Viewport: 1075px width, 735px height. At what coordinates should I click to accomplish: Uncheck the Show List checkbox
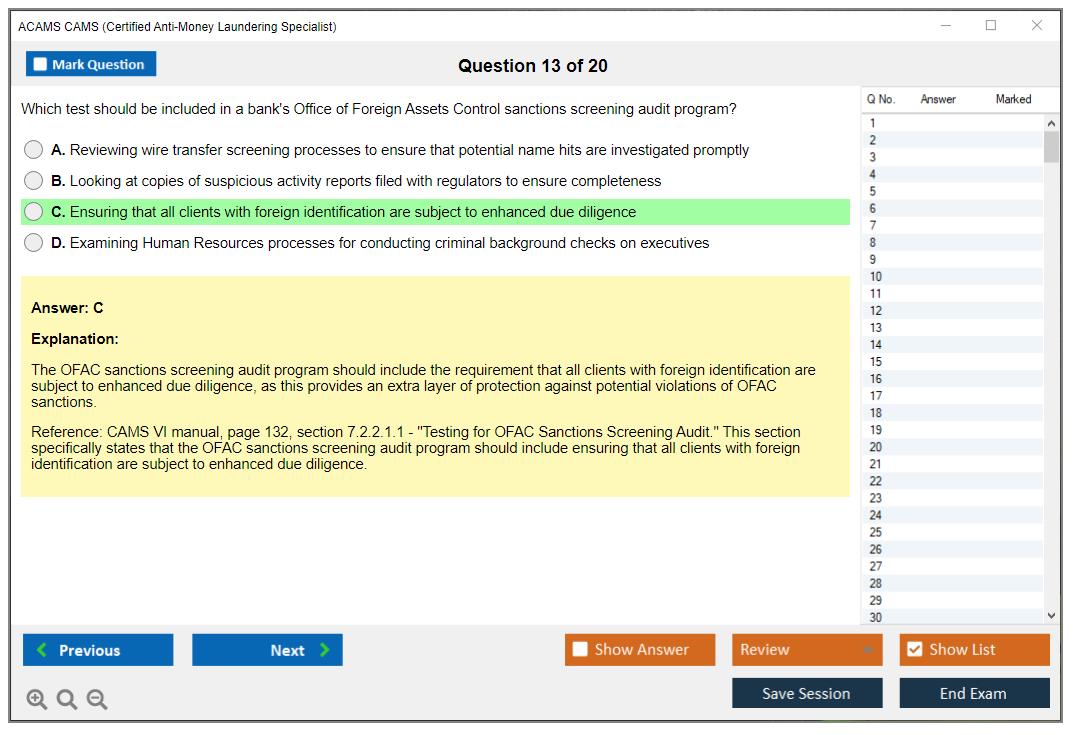pyautogui.click(x=914, y=650)
